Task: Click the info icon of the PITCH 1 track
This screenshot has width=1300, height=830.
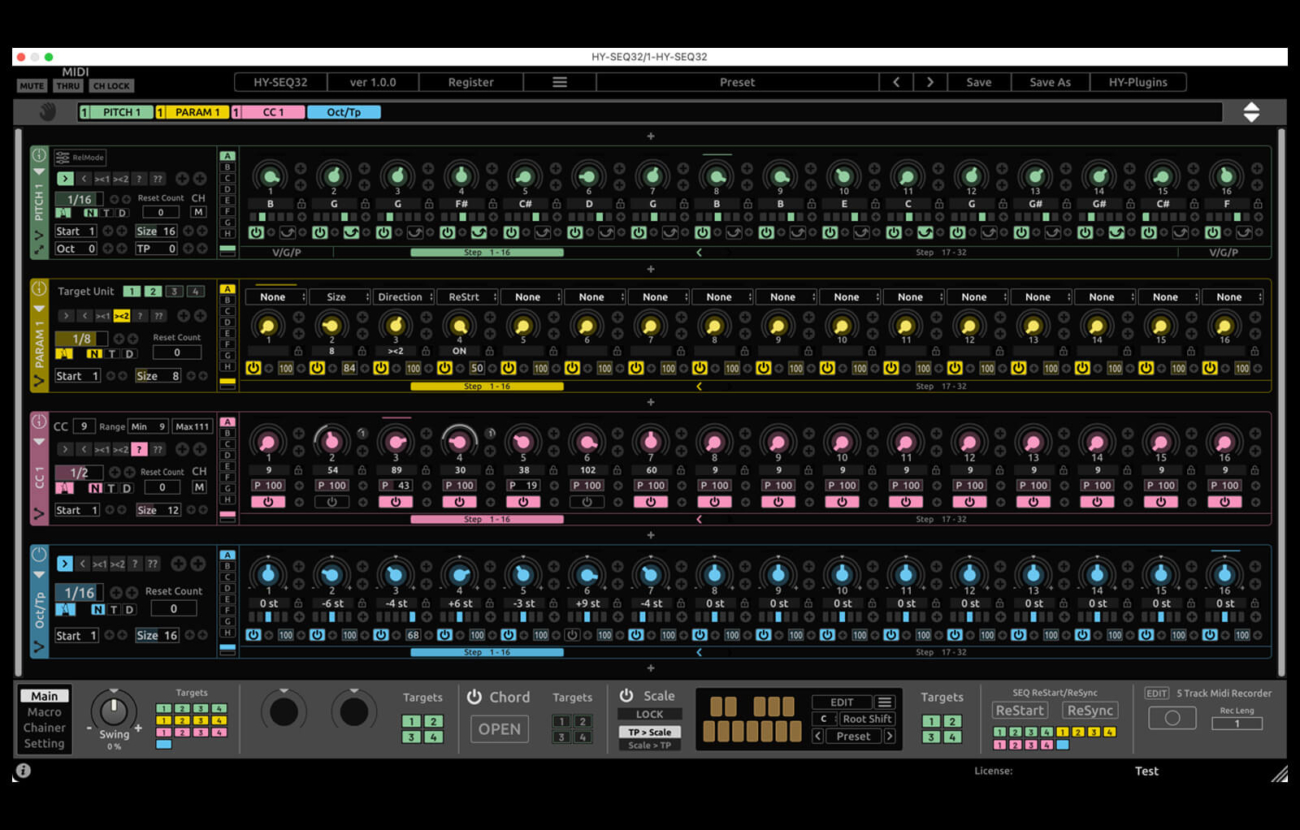Action: [39, 156]
